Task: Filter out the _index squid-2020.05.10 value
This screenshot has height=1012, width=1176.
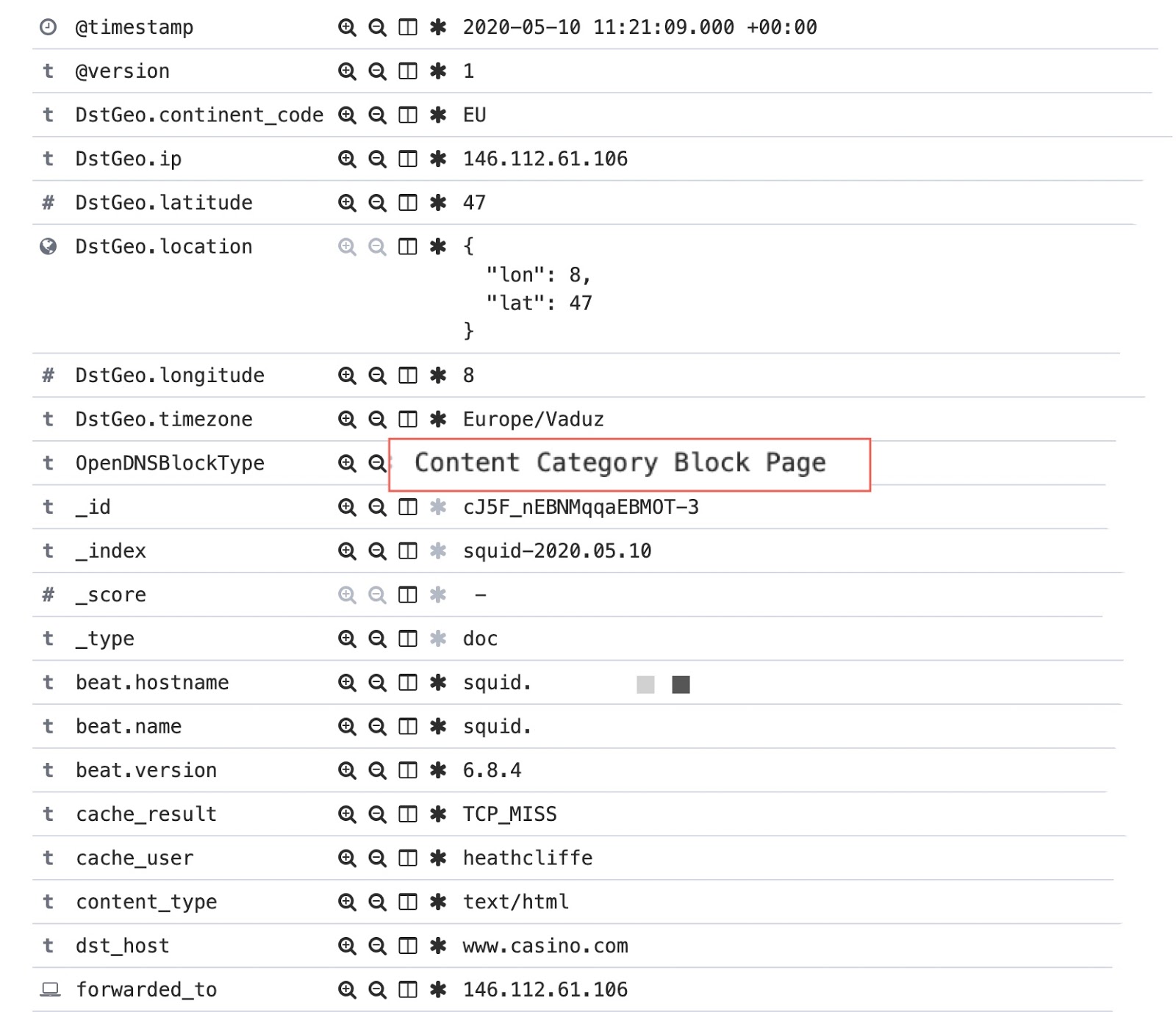Action: [x=377, y=550]
